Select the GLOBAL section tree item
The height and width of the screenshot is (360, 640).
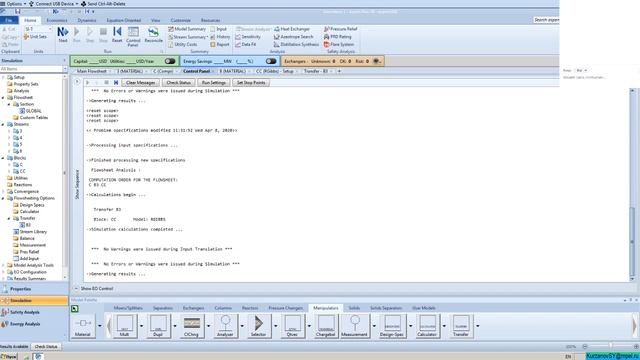tap(33, 111)
